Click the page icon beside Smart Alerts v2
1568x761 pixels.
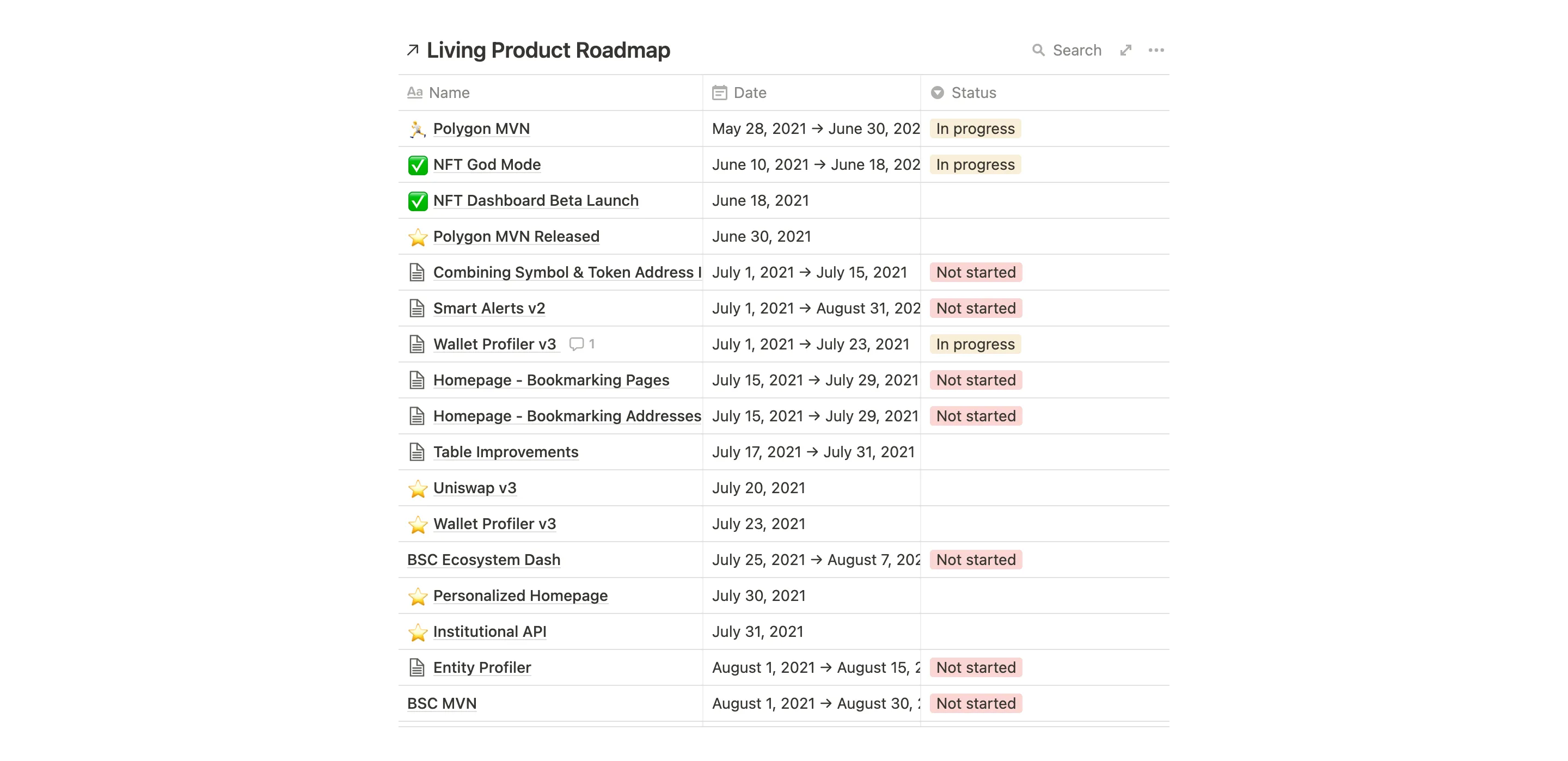click(417, 309)
